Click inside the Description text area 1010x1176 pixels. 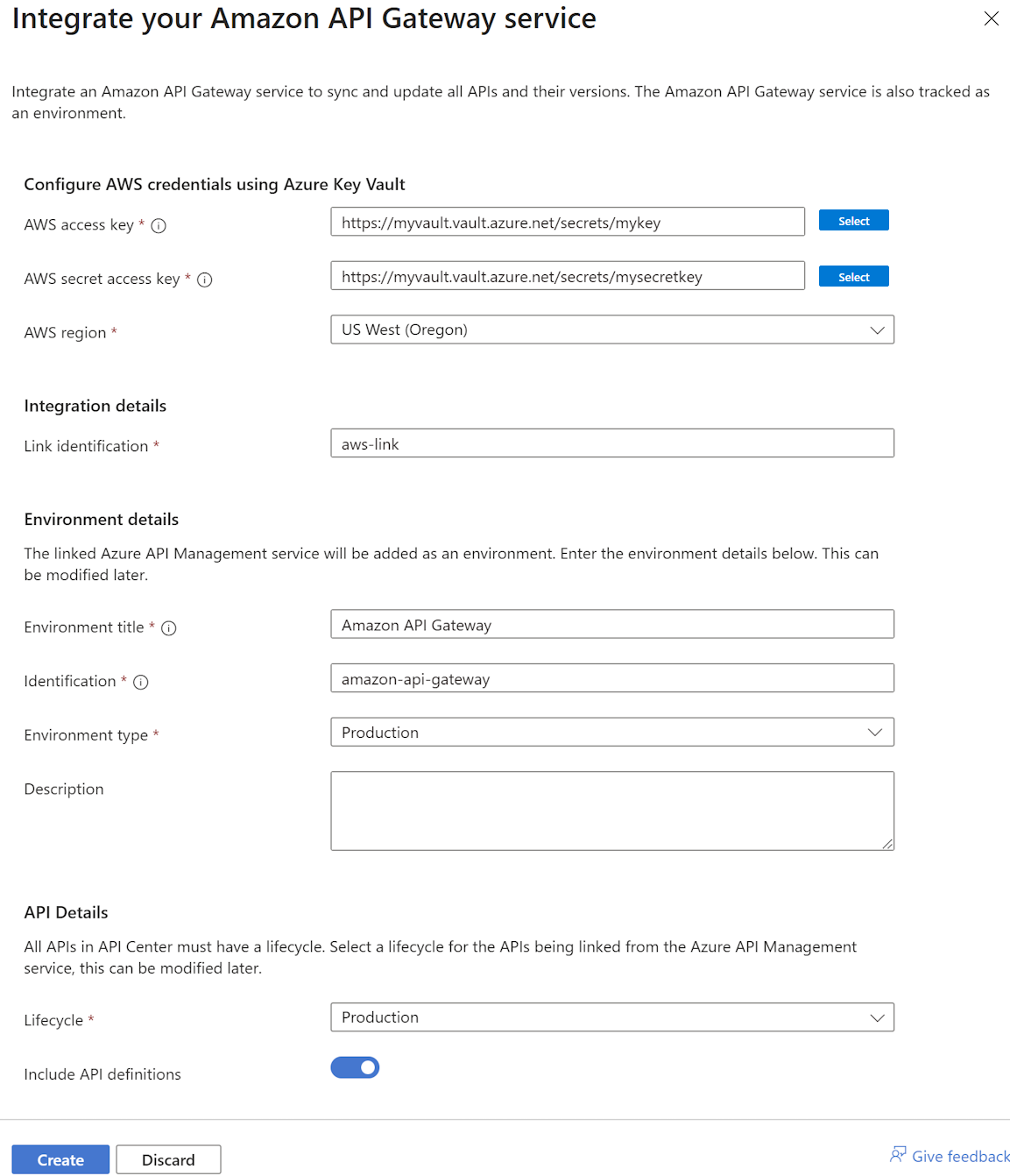(x=611, y=810)
